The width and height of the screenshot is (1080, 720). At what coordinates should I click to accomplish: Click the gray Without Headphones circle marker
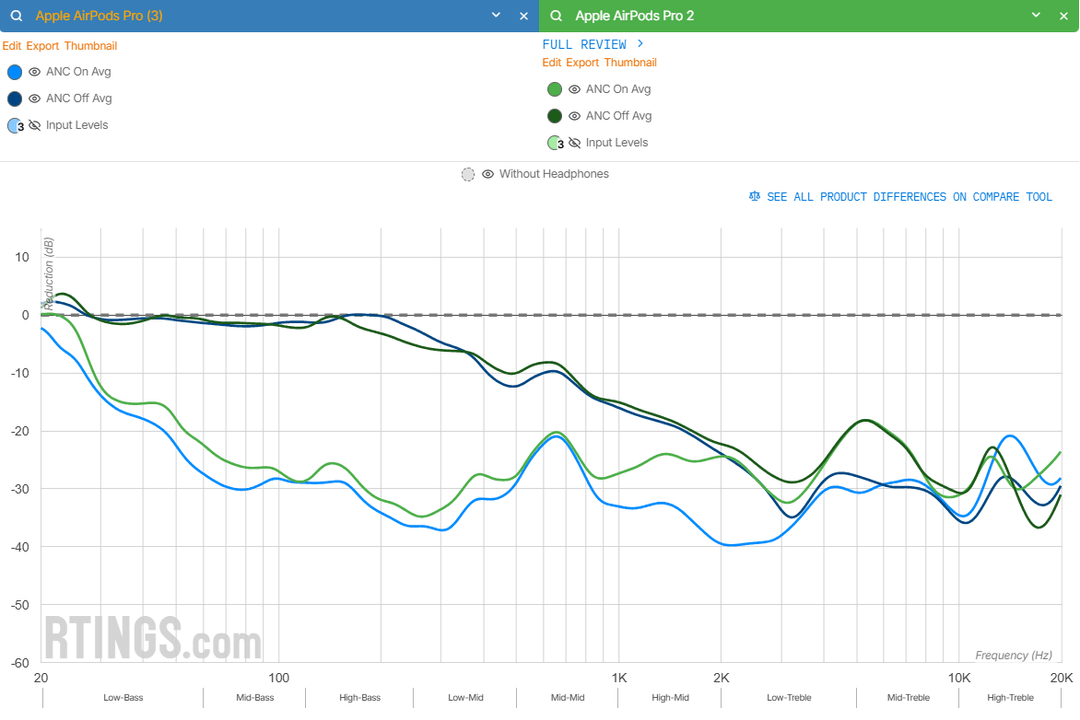467,173
